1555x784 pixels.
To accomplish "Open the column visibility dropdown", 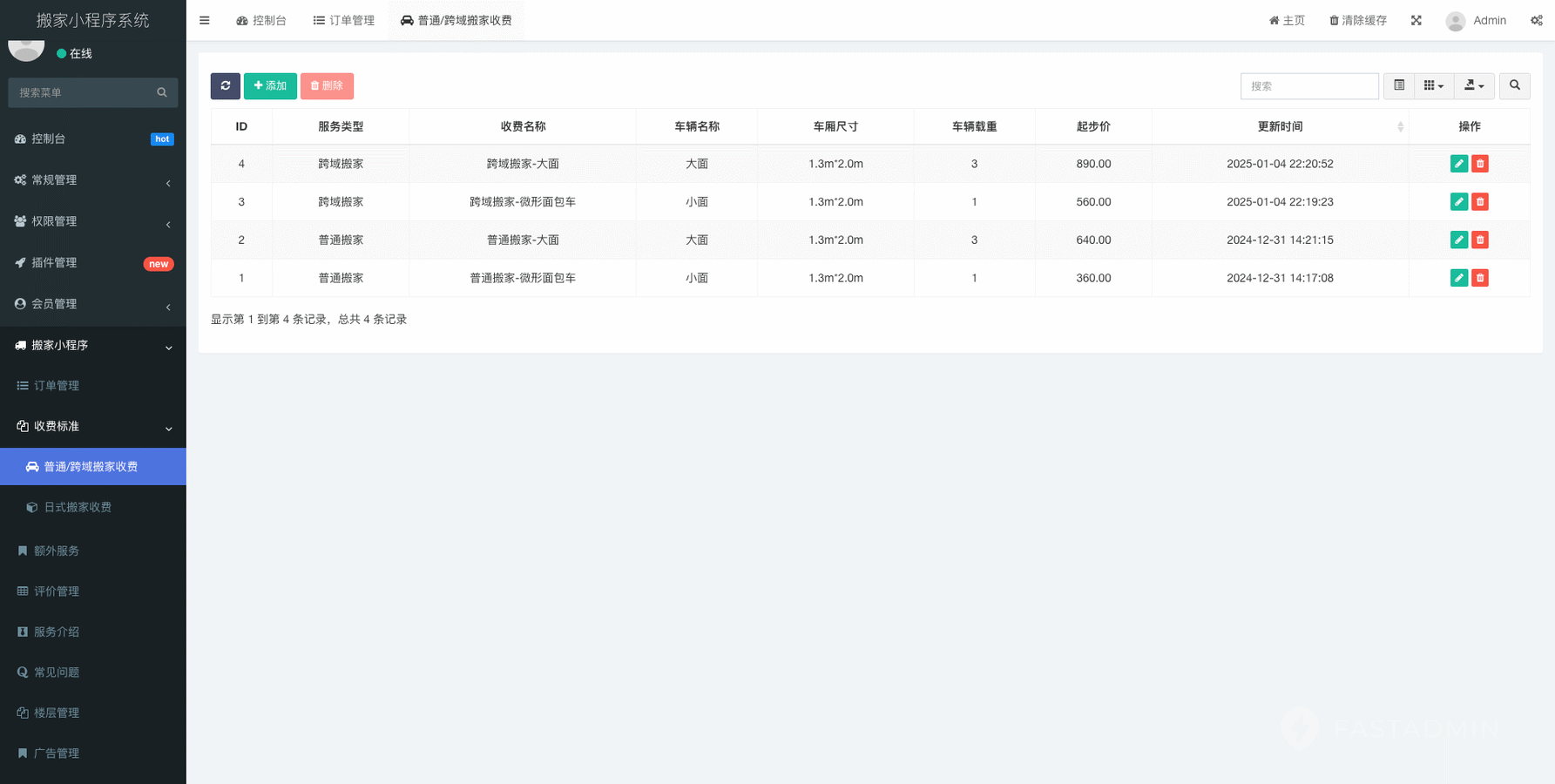I will click(x=1433, y=85).
